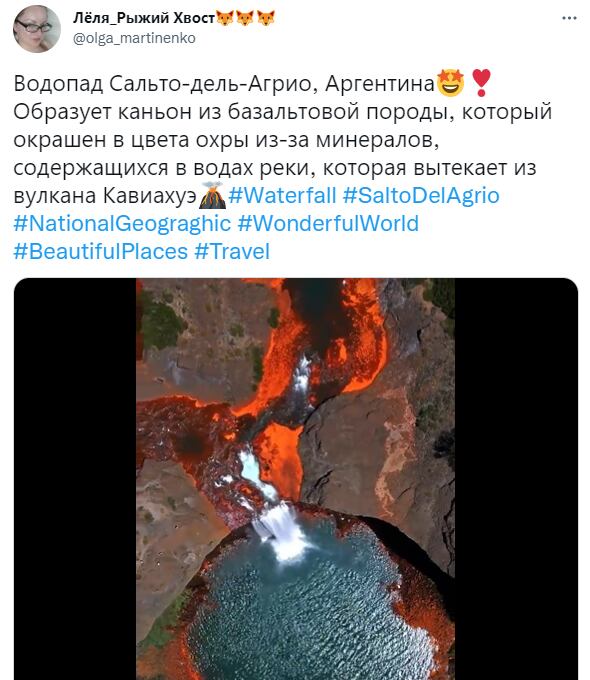
Task: Click the star-eyes emoji after Аргентина
Action: (x=450, y=83)
